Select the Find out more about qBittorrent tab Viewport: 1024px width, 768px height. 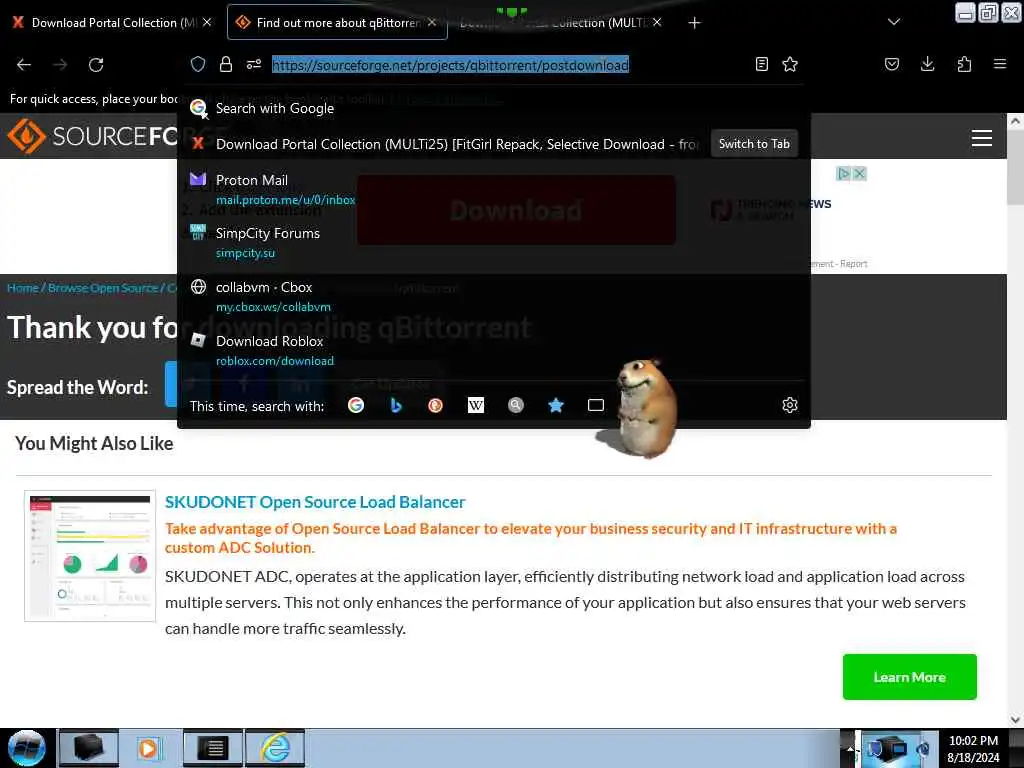337,23
